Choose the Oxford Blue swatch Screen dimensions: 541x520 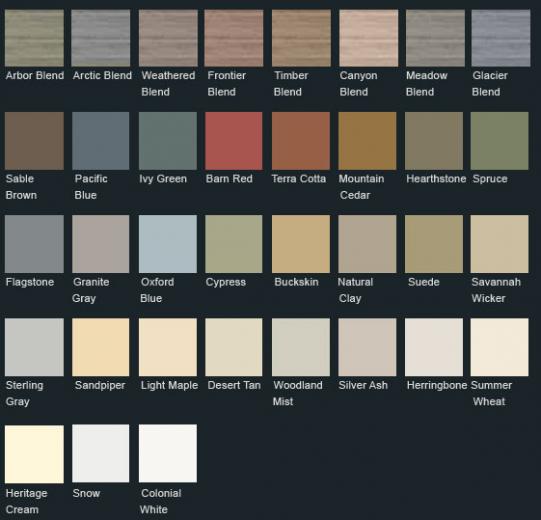pyautogui.click(x=168, y=244)
